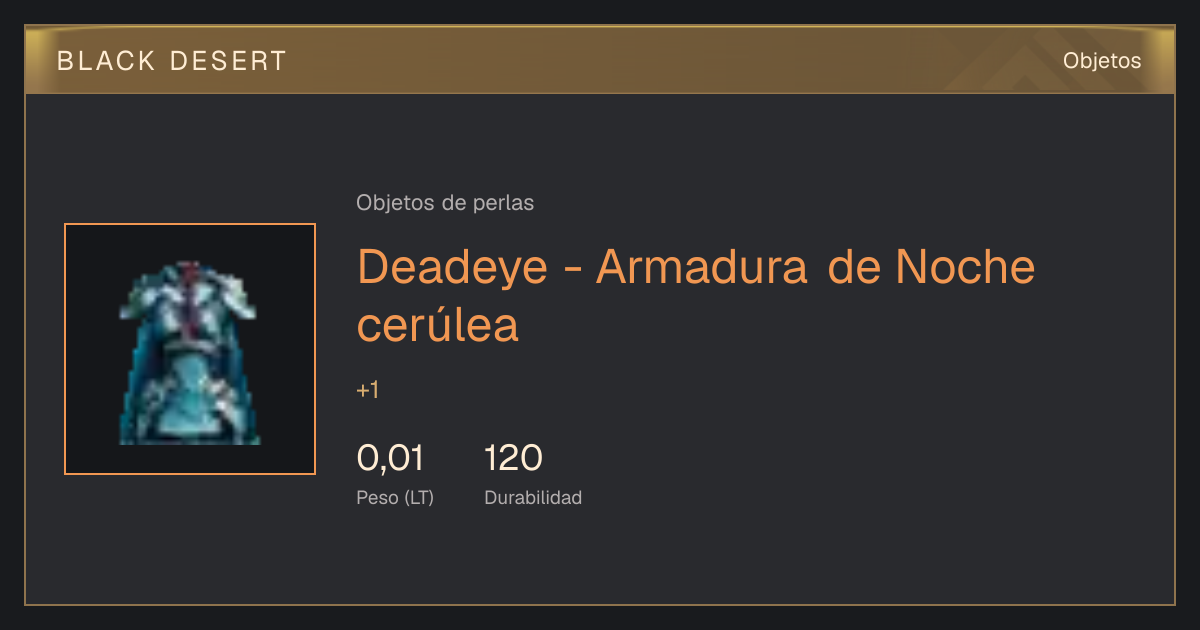Click the +1 enhancement level text
The image size is (1200, 630).
pyautogui.click(x=368, y=390)
